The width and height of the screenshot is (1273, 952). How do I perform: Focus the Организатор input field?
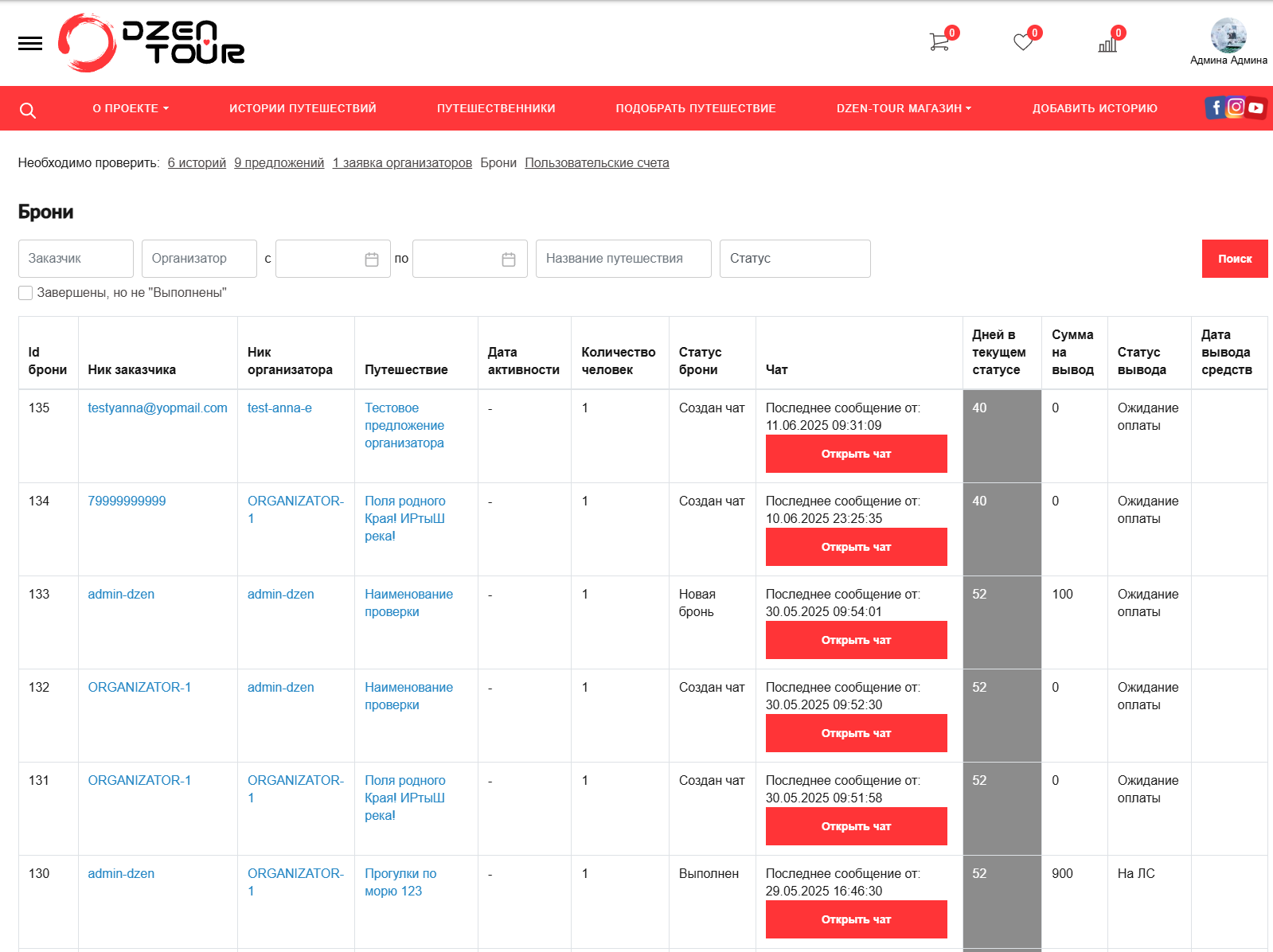click(199, 259)
